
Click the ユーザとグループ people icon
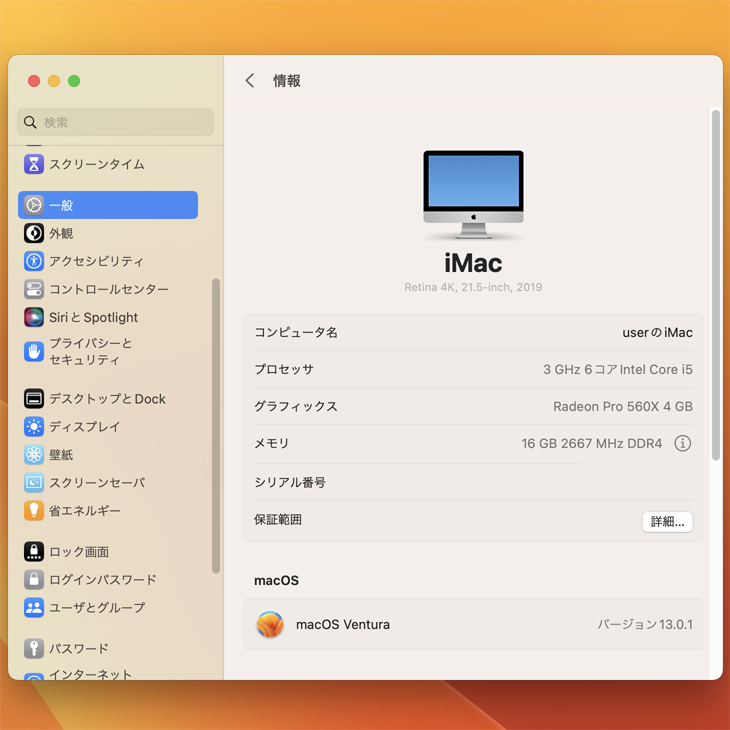(x=34, y=608)
